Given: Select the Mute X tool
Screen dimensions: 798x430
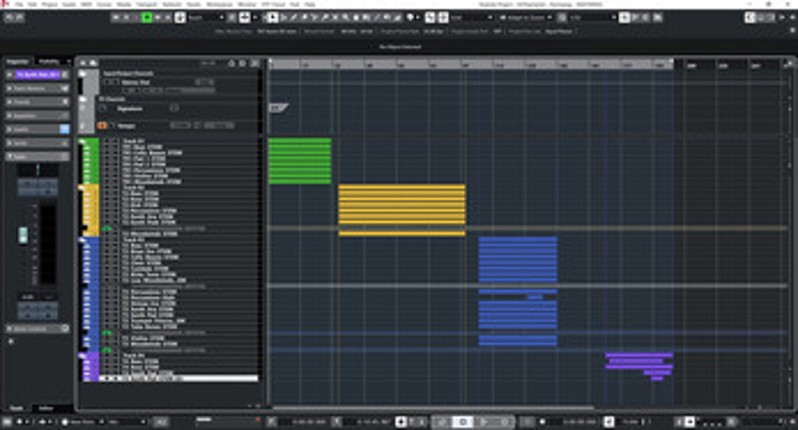Looking at the screenshot, I should 335,17.
